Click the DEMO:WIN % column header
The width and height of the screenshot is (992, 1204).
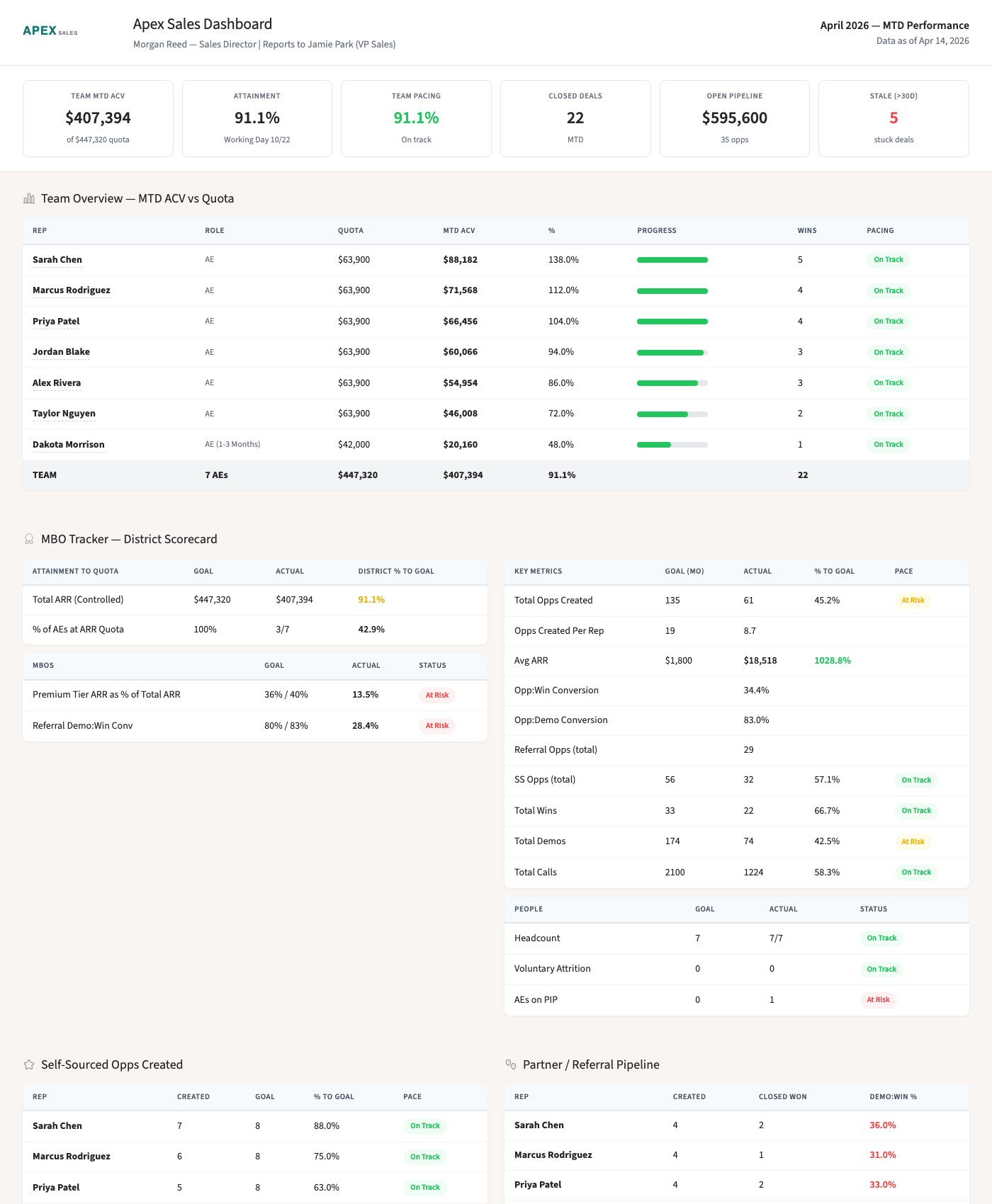click(x=893, y=1097)
